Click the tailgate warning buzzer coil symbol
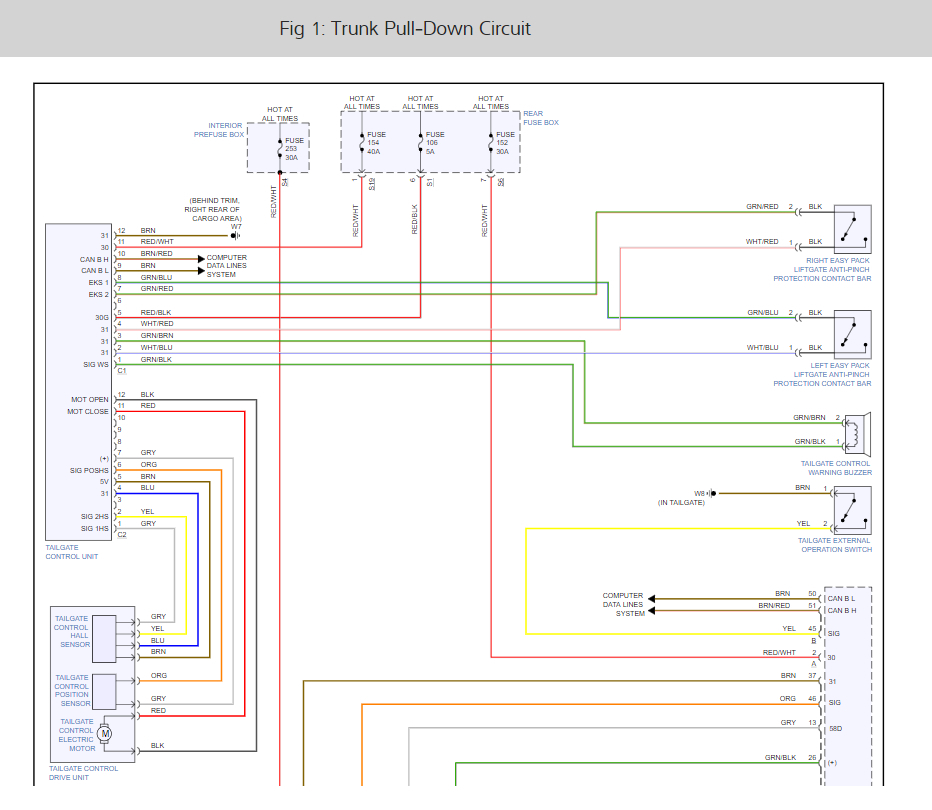 click(x=857, y=434)
